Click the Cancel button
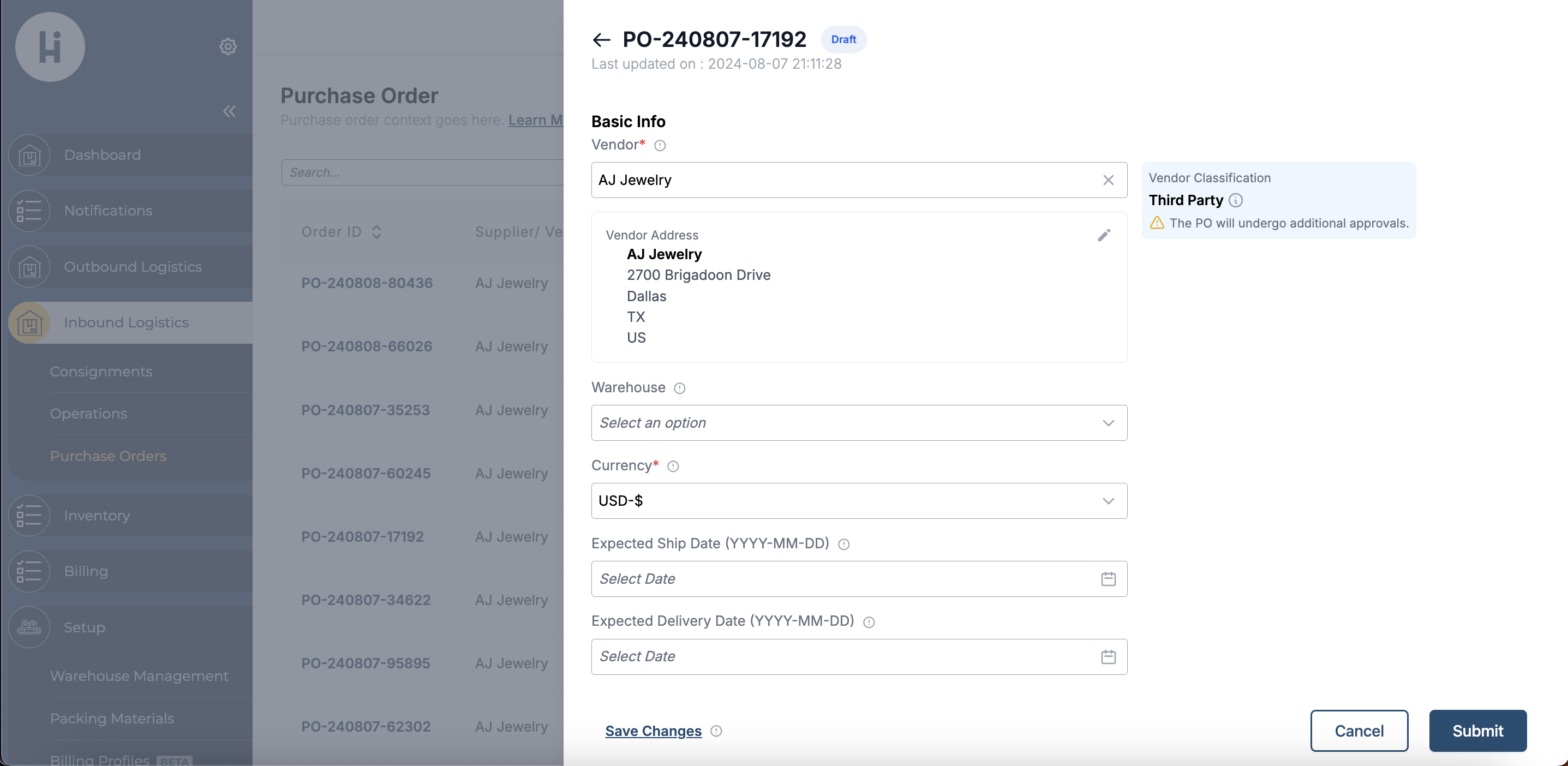Viewport: 1568px width, 766px height. pos(1358,731)
